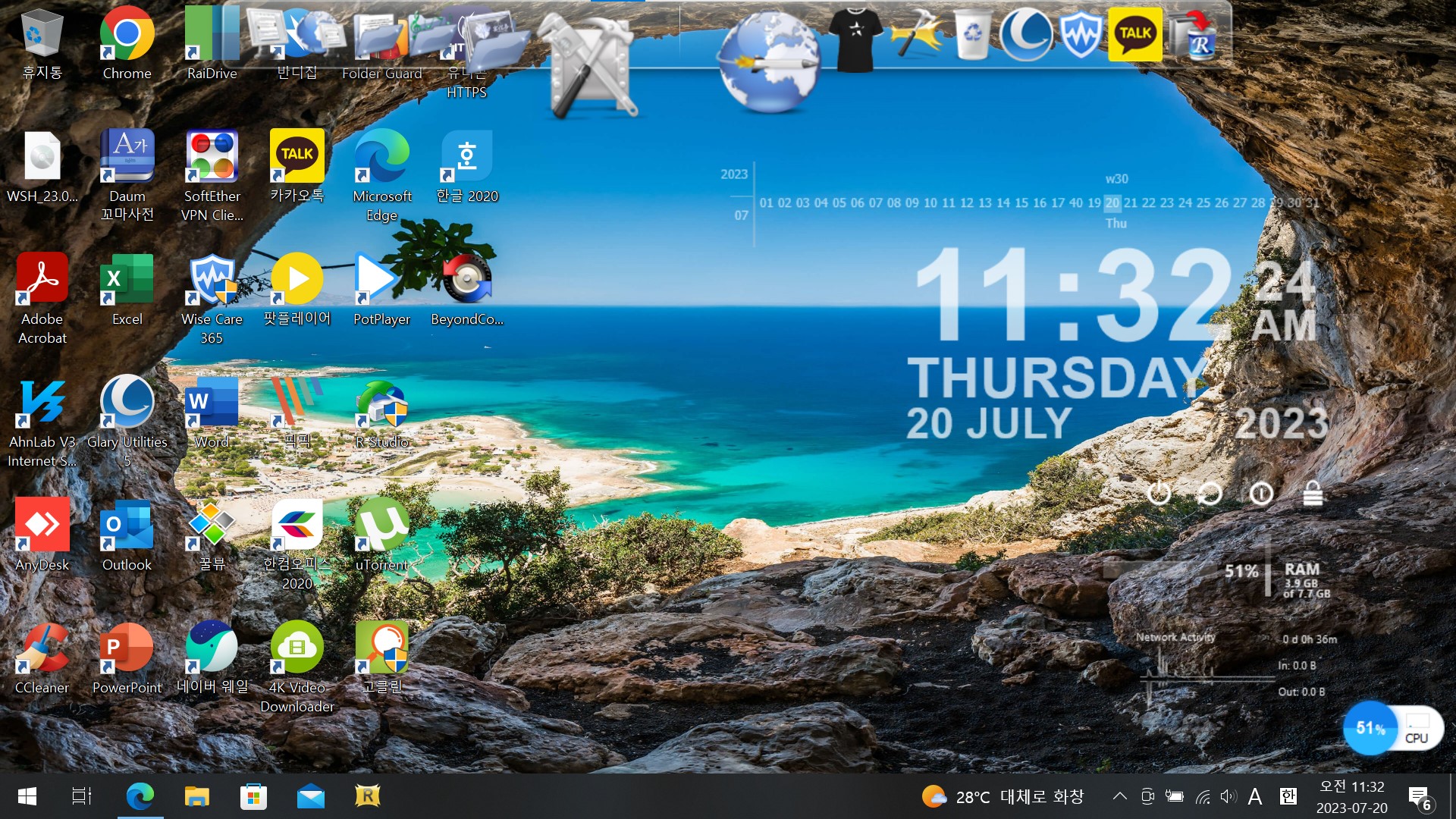Click the restart widget icon
The width and height of the screenshot is (1456, 819).
click(1210, 494)
